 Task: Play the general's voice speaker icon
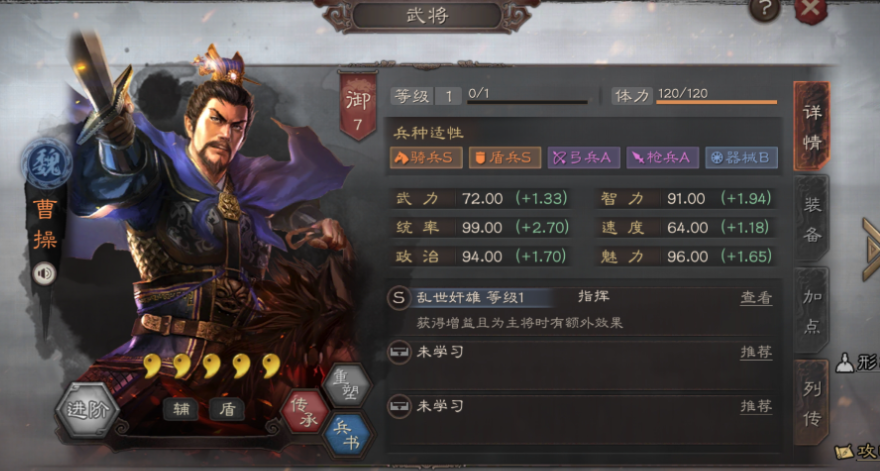coord(44,274)
